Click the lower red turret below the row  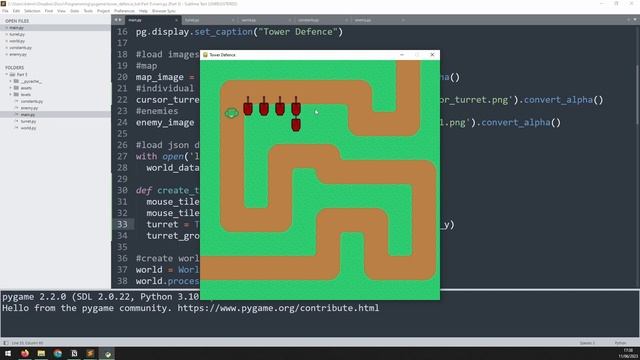[296, 124]
